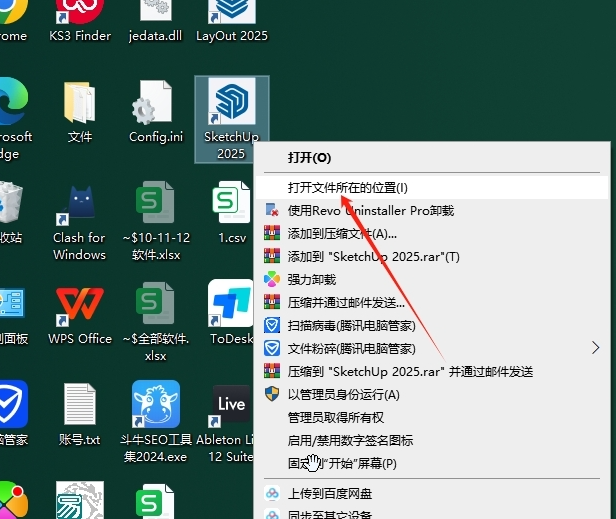This screenshot has width=616, height=519.
Task: Select the 账号.txt text file
Action: (80, 414)
